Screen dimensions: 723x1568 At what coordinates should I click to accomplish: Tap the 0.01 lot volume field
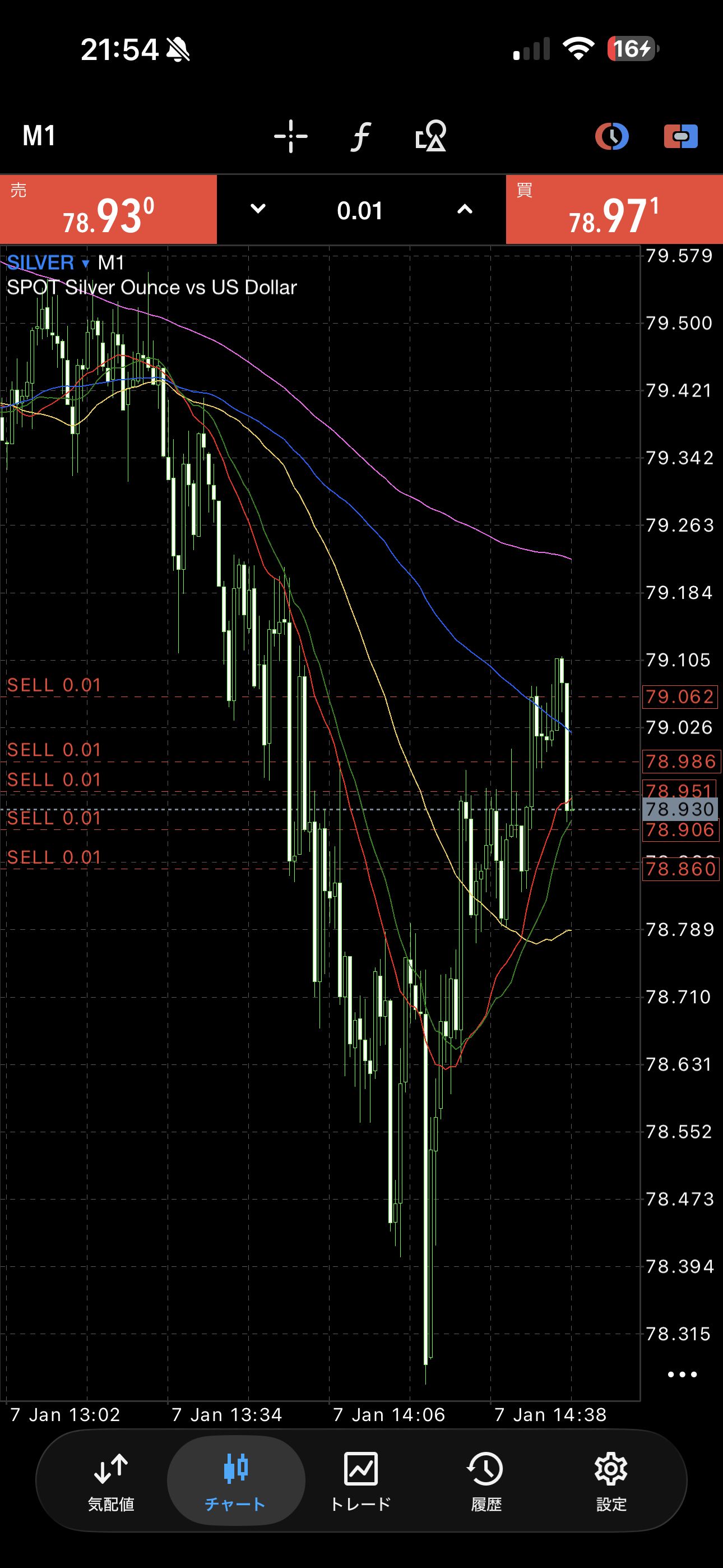pyautogui.click(x=360, y=211)
